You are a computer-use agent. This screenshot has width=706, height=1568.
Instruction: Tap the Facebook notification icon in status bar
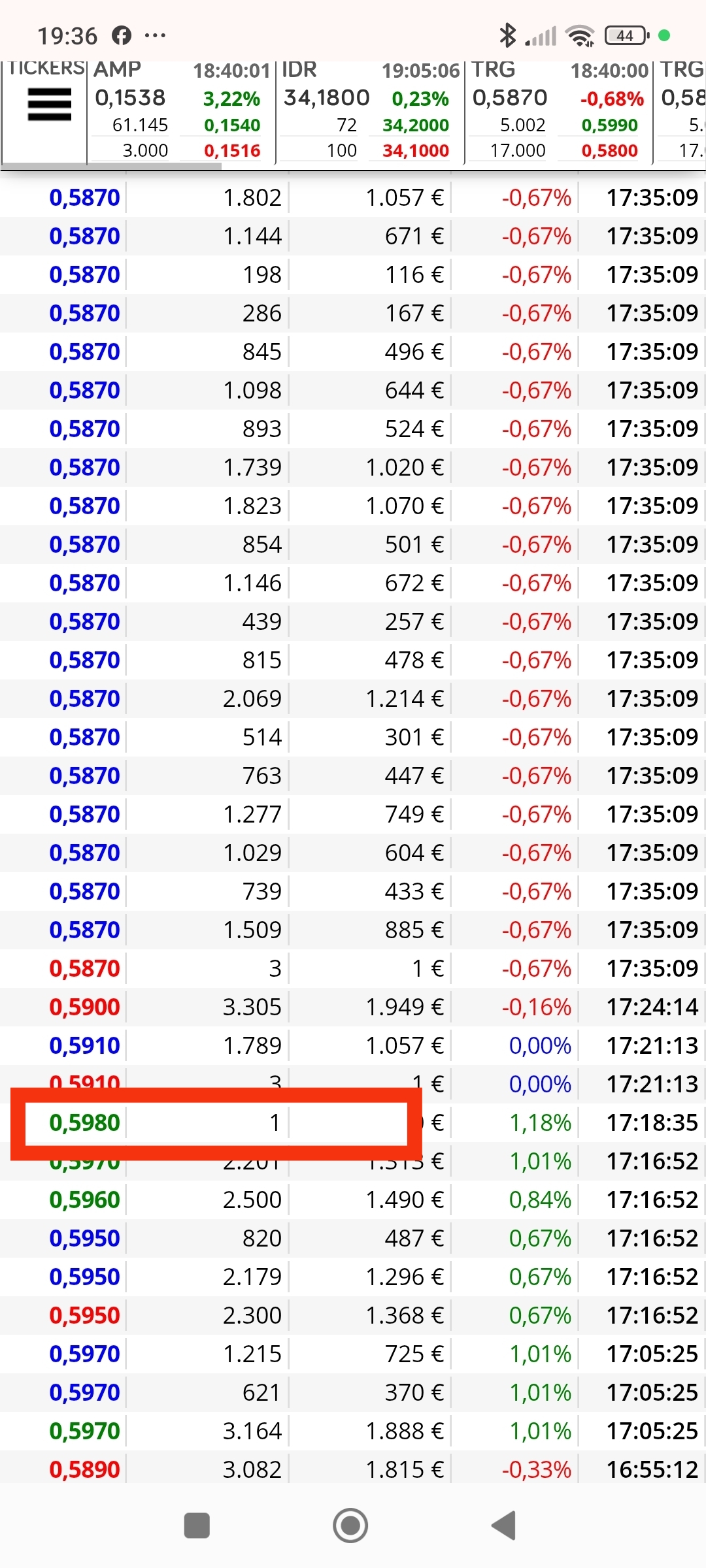[x=122, y=35]
